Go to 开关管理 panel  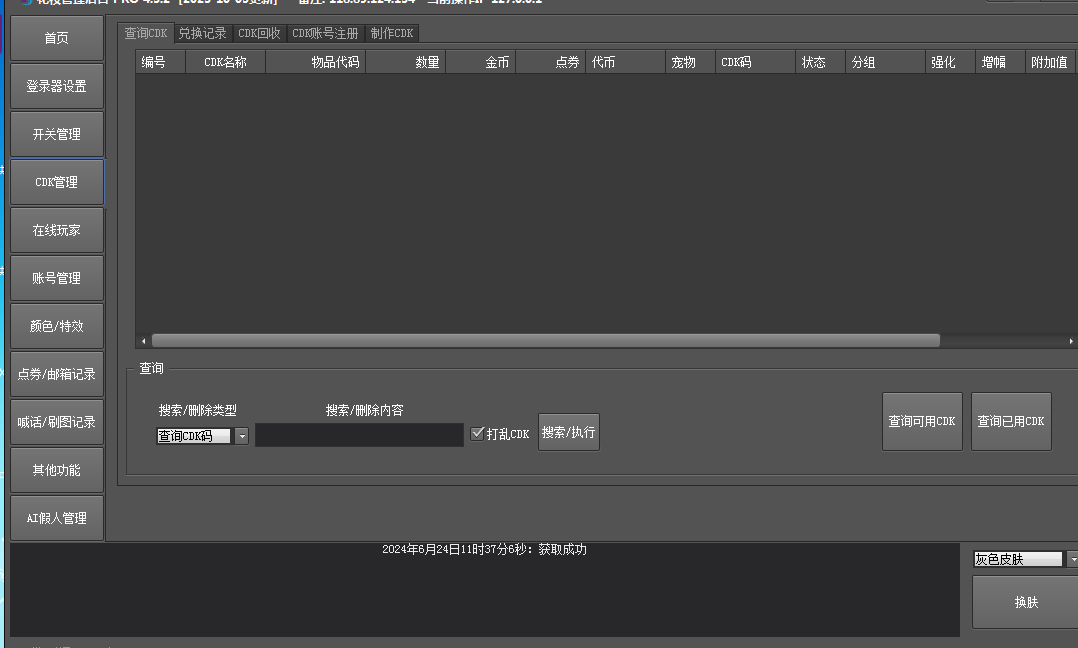point(57,134)
